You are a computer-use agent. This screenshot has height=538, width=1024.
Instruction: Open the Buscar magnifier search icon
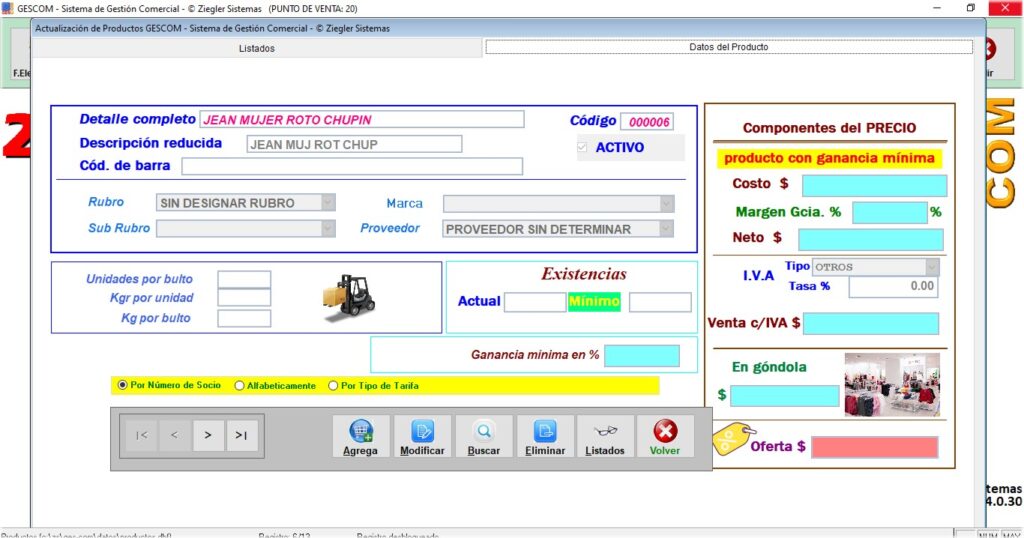click(x=484, y=431)
